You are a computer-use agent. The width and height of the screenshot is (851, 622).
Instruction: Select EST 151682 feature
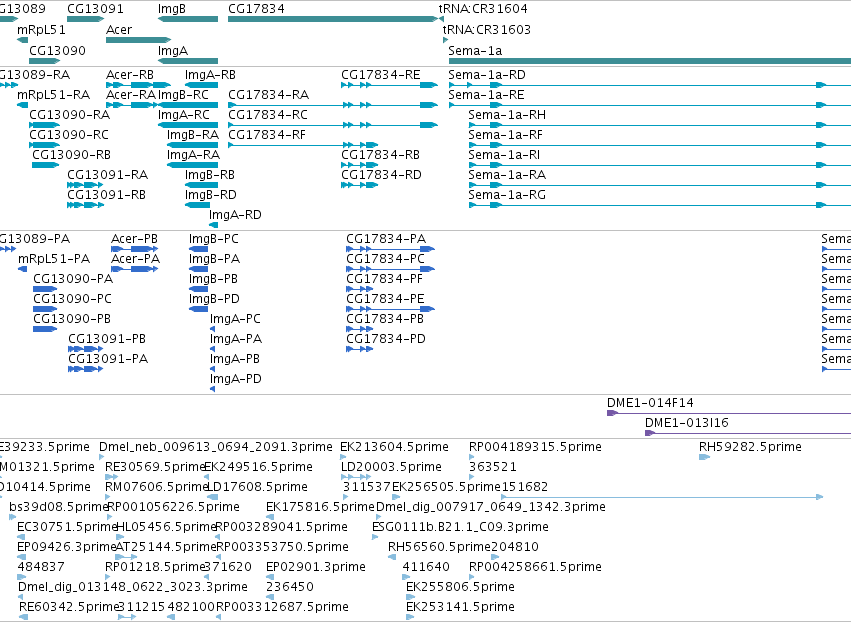tap(662, 497)
